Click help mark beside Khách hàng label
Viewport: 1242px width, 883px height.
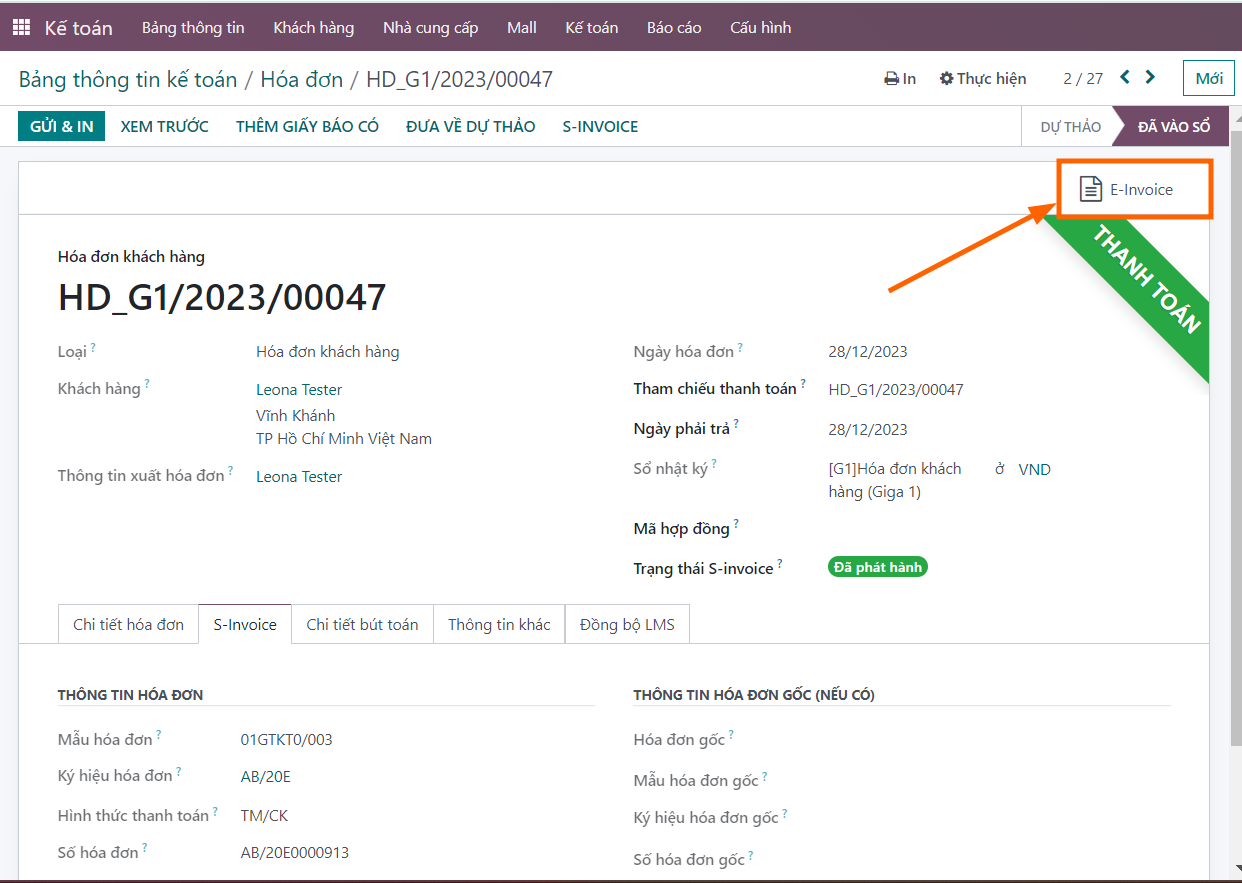click(x=147, y=383)
